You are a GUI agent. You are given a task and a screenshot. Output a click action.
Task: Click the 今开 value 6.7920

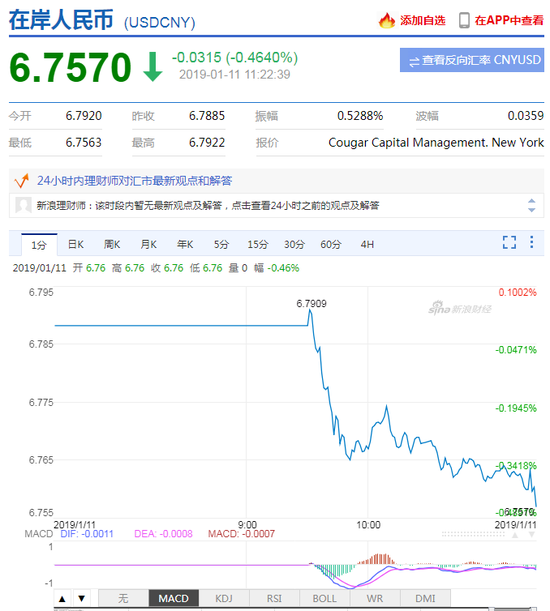(83, 116)
